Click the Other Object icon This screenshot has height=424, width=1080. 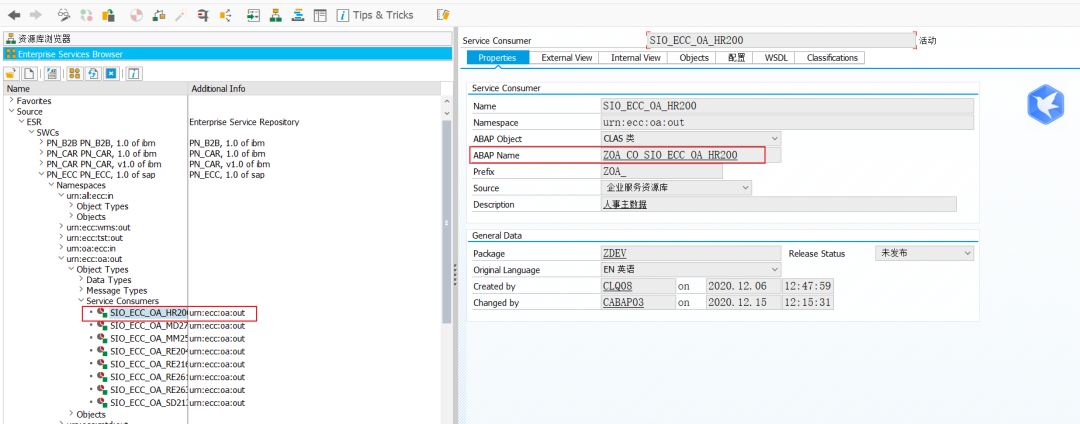(108, 14)
